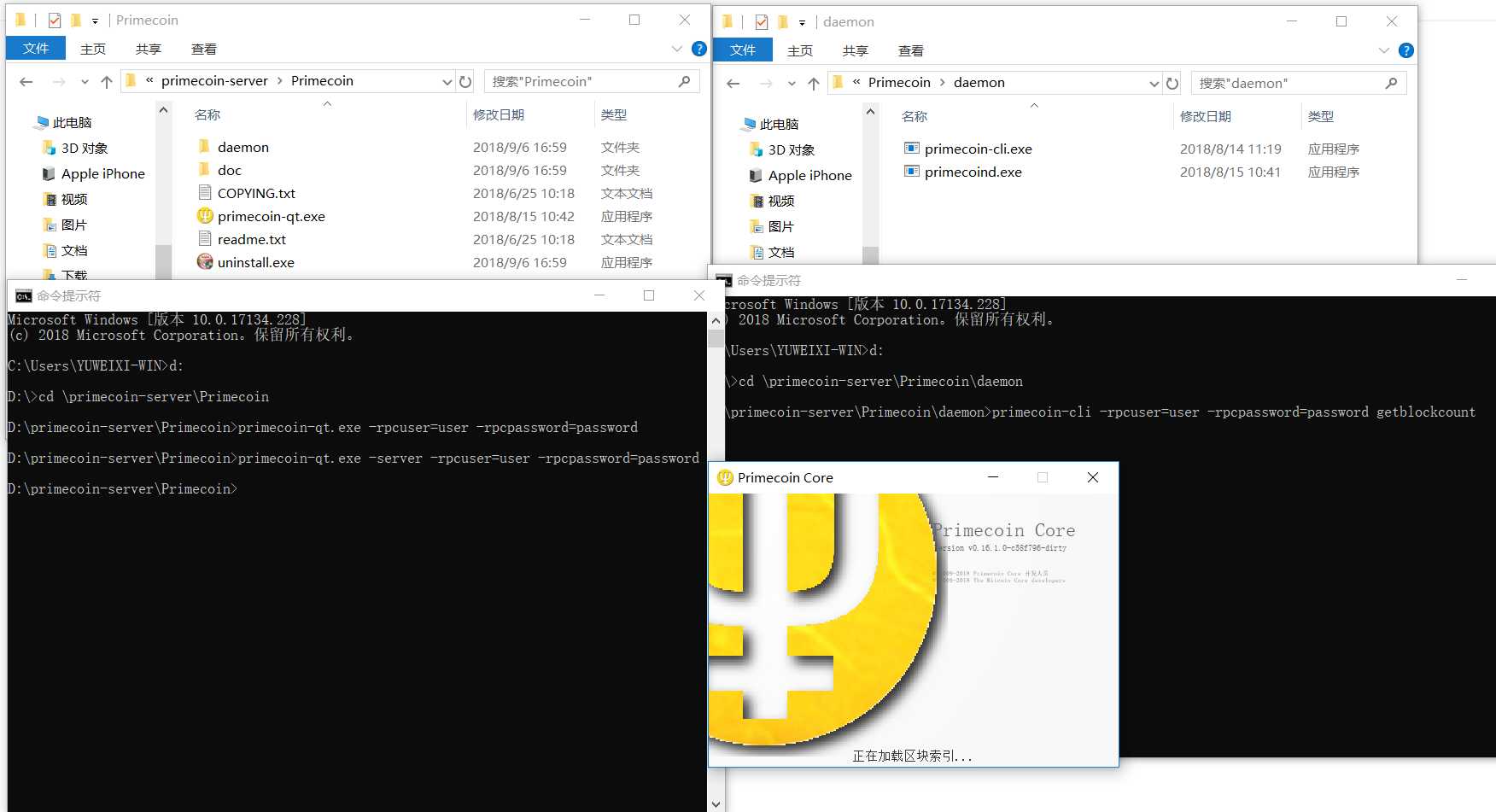Expand hidden path chevron in Primecoin address bar
This screenshot has height=812, width=1496.
pos(149,80)
